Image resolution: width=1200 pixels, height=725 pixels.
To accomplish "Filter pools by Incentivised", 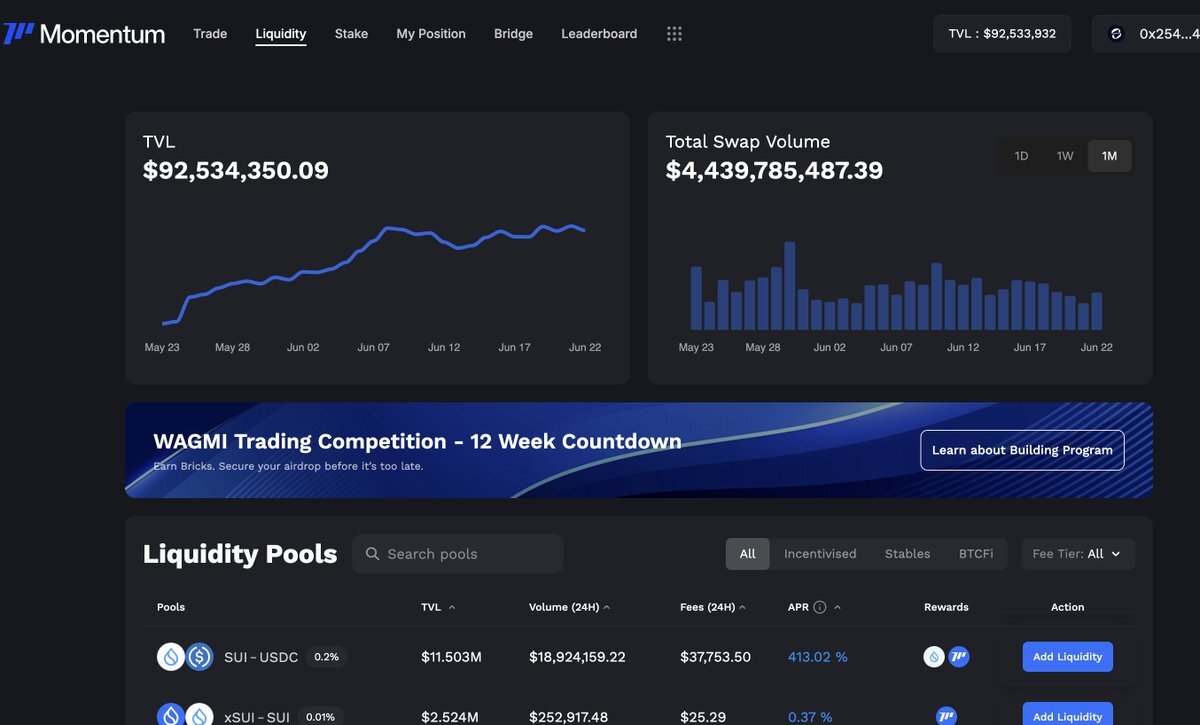I will click(820, 554).
